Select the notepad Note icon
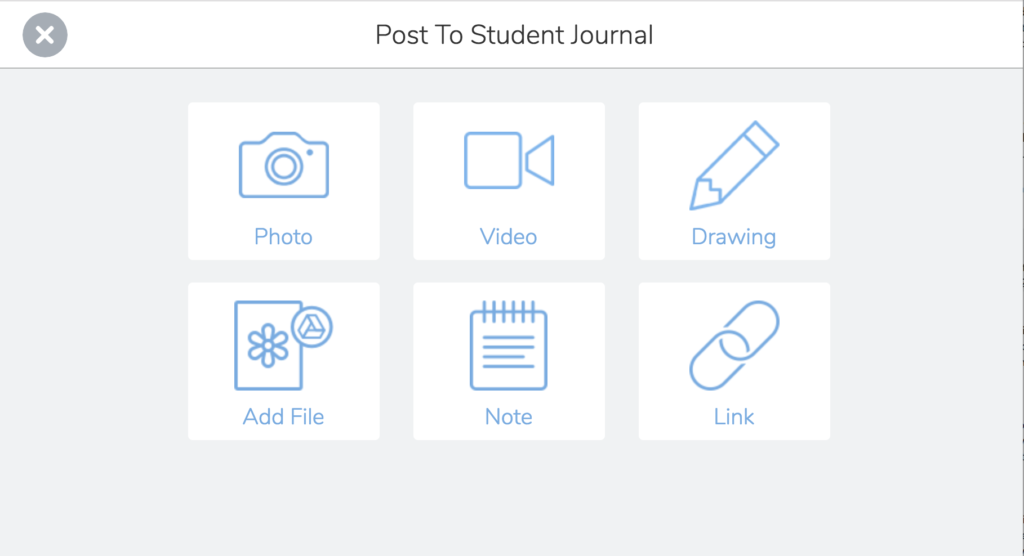The width and height of the screenshot is (1024, 556). pos(508,345)
